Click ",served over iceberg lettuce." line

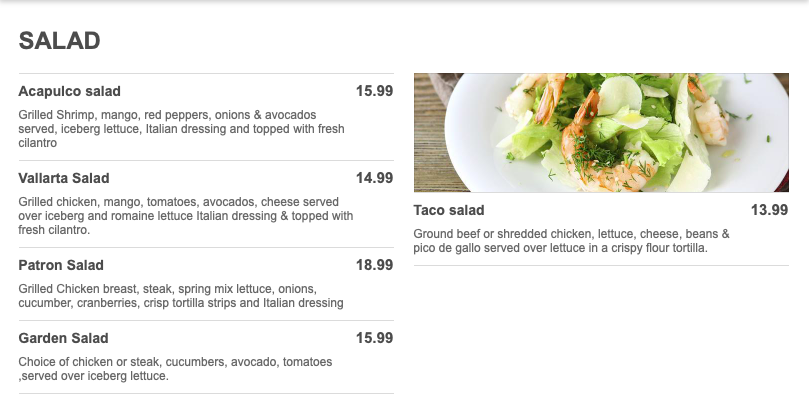coord(93,376)
